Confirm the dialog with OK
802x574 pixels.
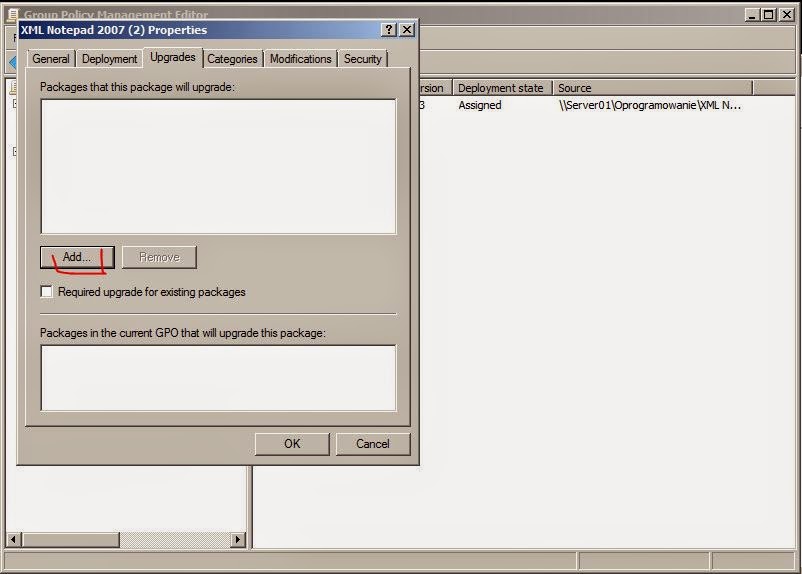coord(292,444)
